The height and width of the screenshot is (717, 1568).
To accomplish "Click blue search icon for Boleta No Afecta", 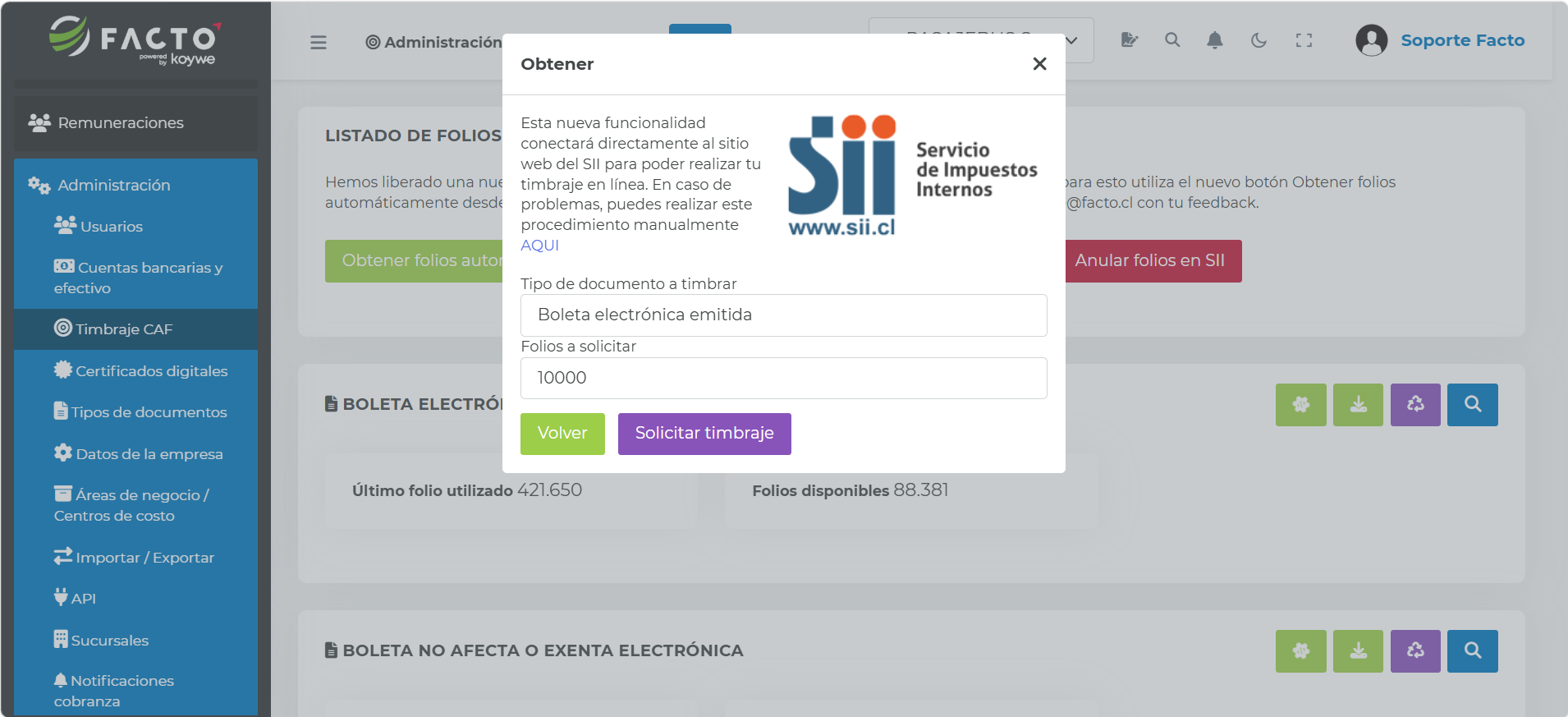I will pyautogui.click(x=1473, y=651).
